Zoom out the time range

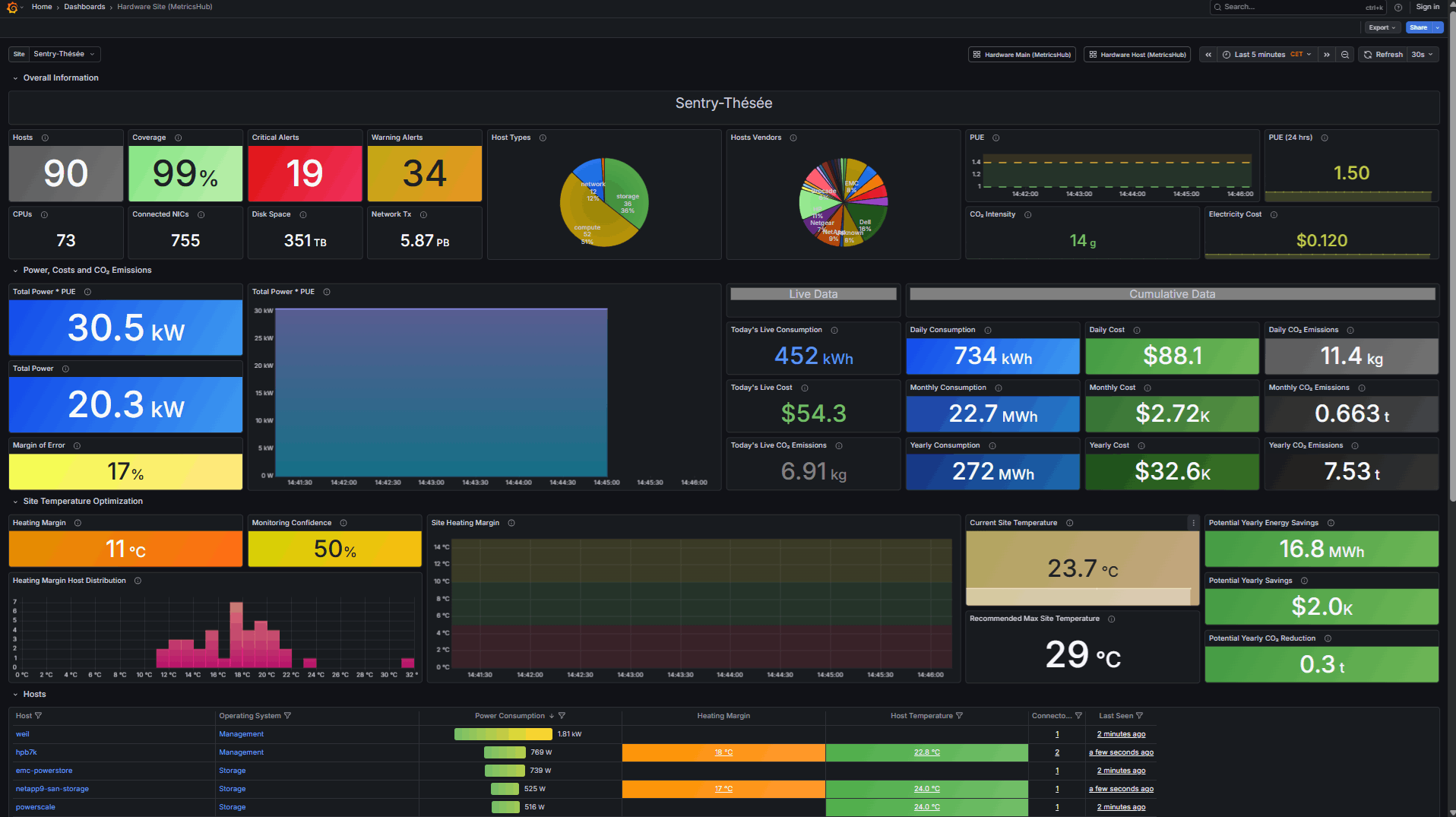1345,55
